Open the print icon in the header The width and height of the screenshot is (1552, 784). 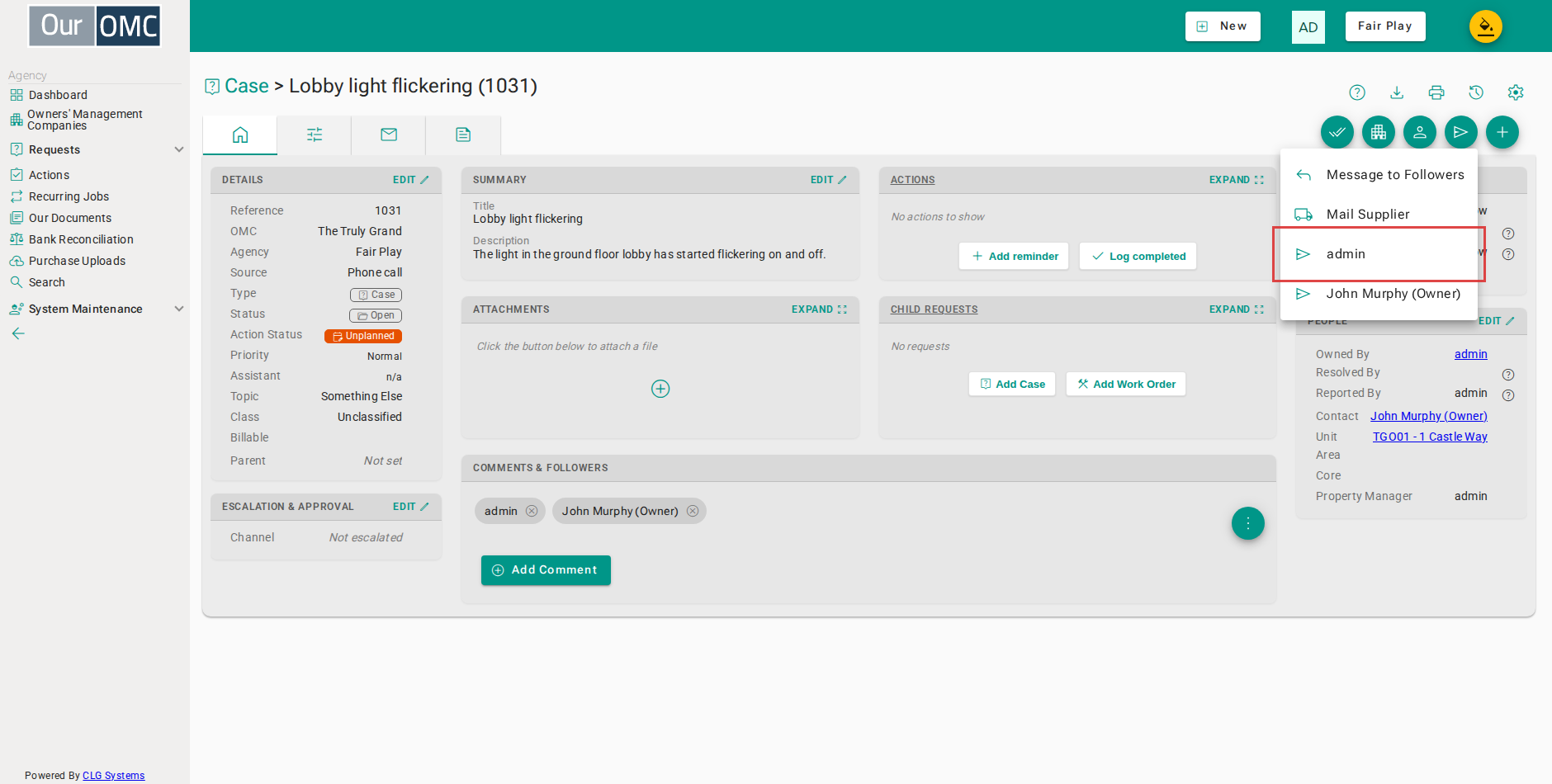pyautogui.click(x=1436, y=92)
